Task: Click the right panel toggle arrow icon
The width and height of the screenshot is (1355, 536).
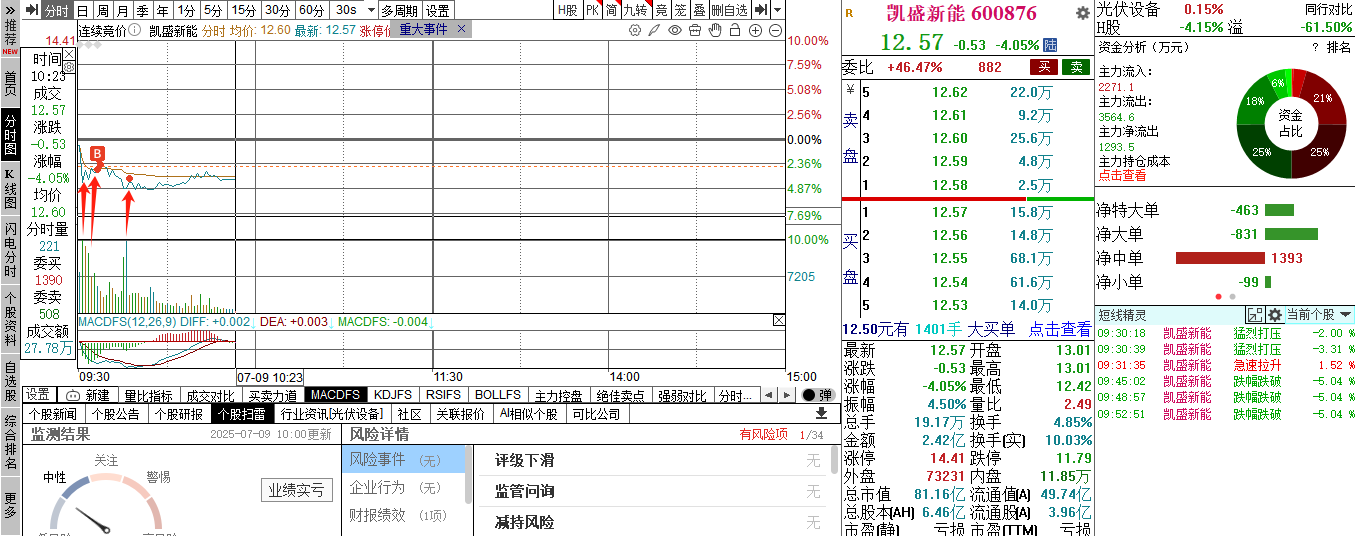Action: coord(761,10)
